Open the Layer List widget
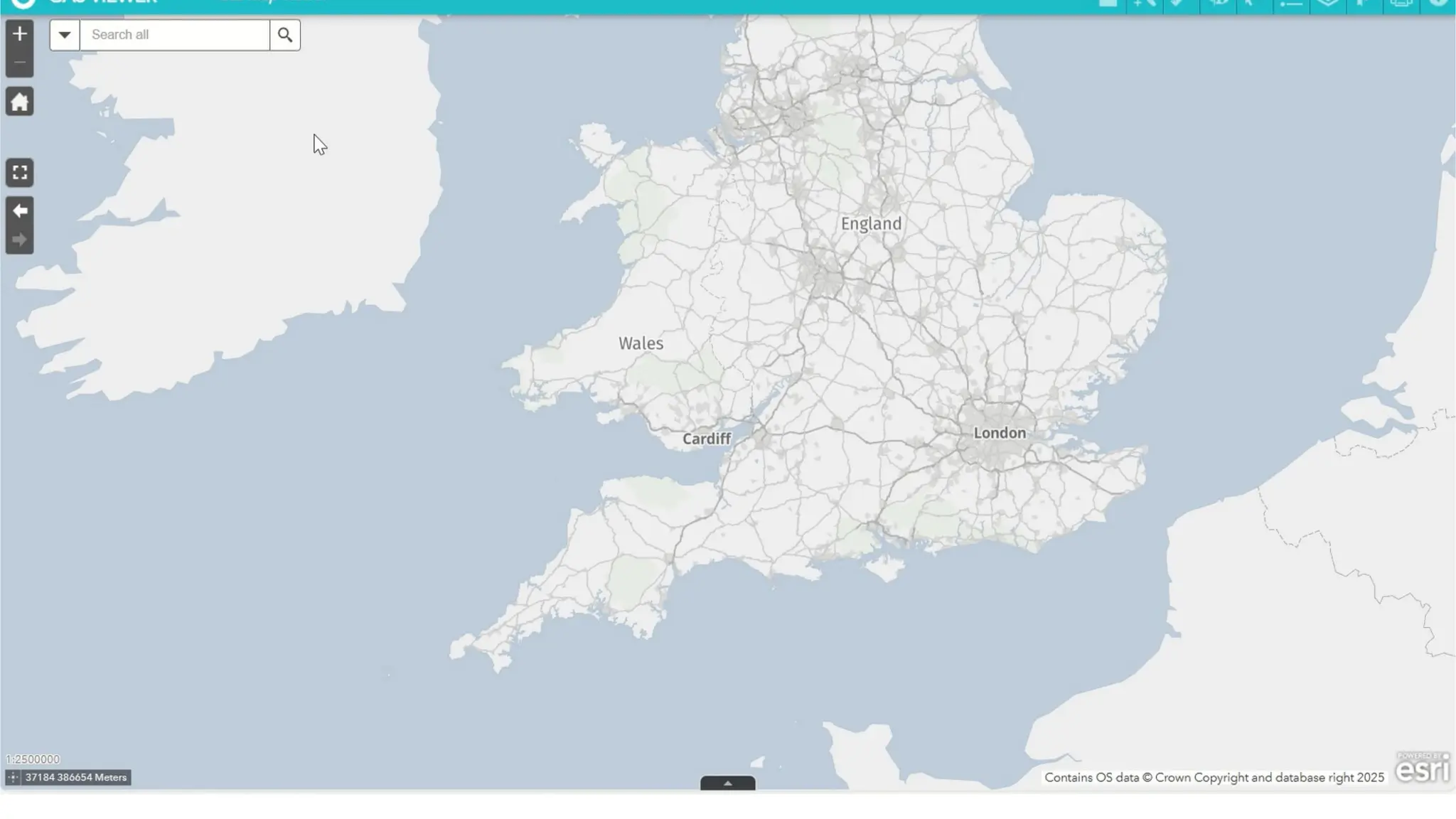Viewport: 1456px width, 819px height. pos(1327,4)
